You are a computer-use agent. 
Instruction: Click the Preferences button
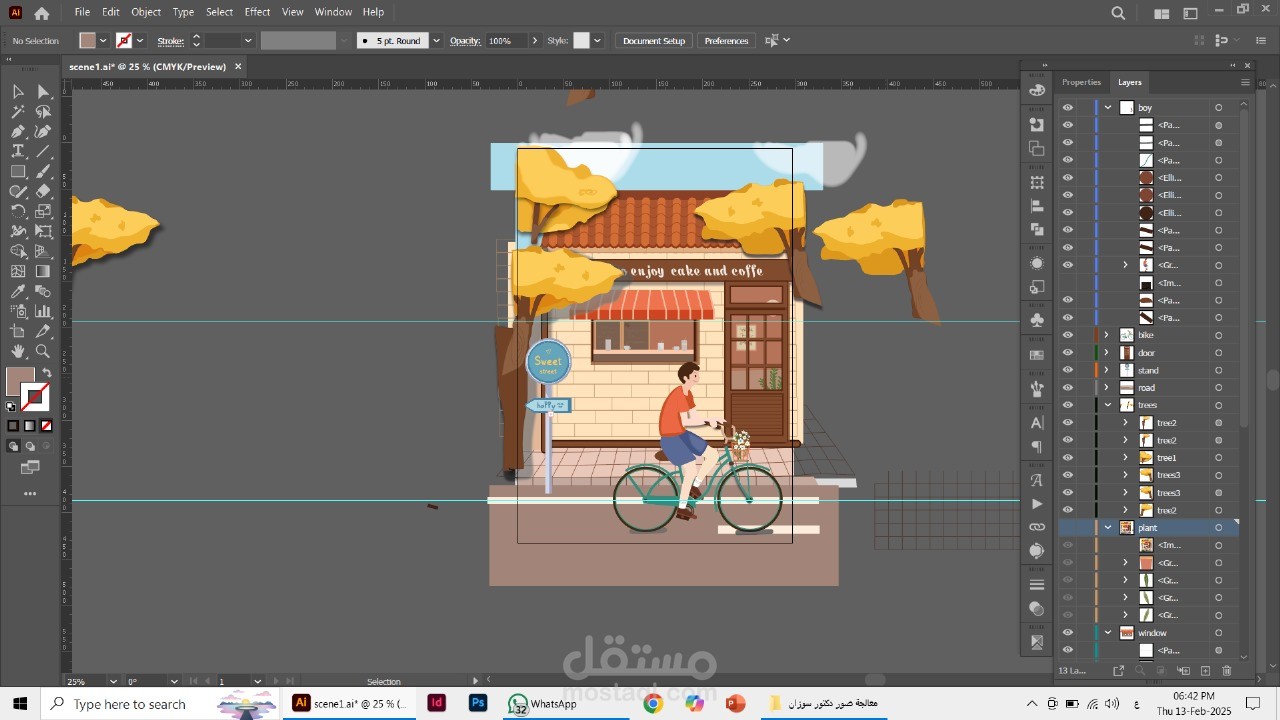[x=726, y=41]
